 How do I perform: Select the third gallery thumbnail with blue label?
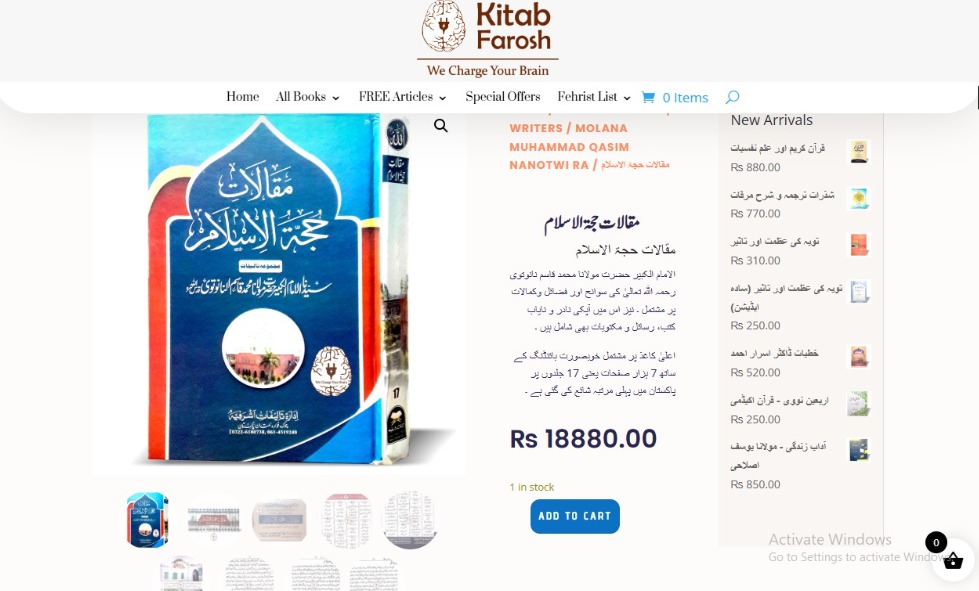[279, 520]
